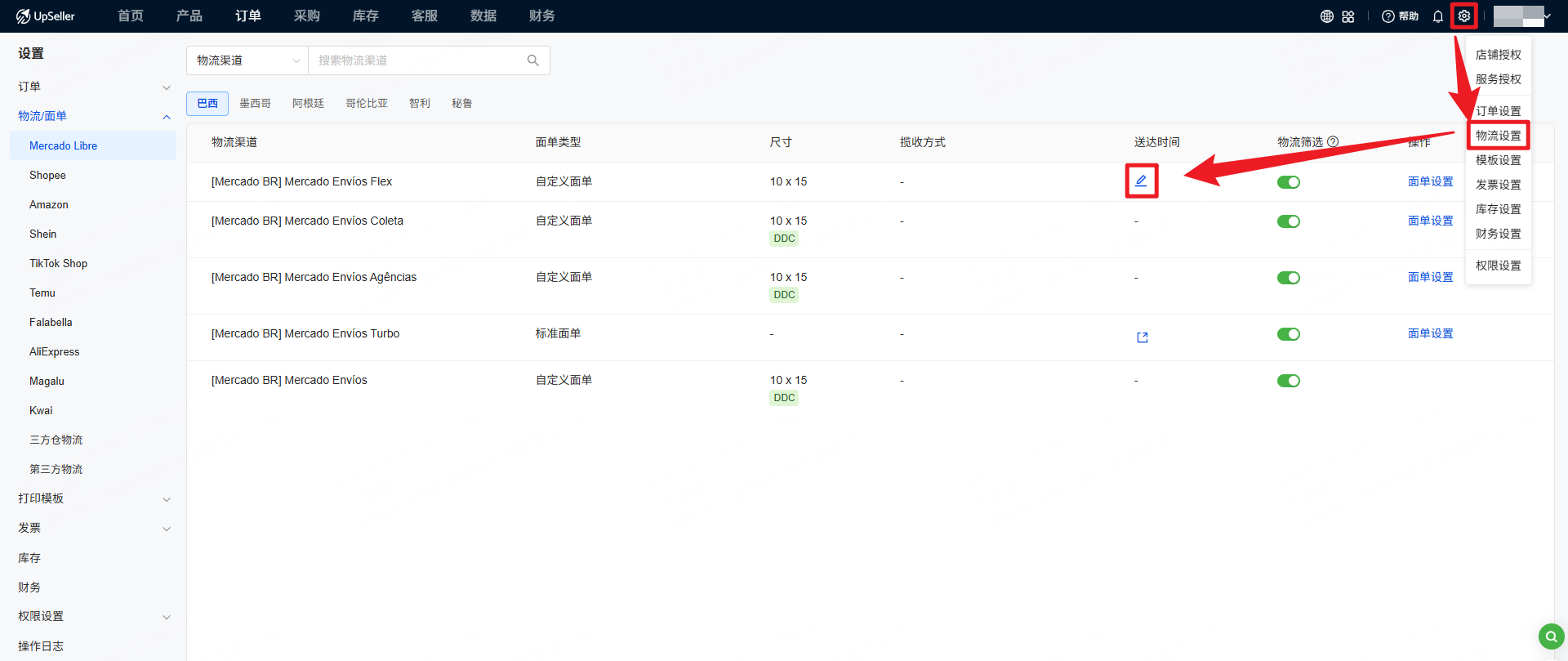Viewport: 1568px width, 661px height.
Task: Select 权限设置 in settings dropdown menu
Action: [x=1499, y=266]
